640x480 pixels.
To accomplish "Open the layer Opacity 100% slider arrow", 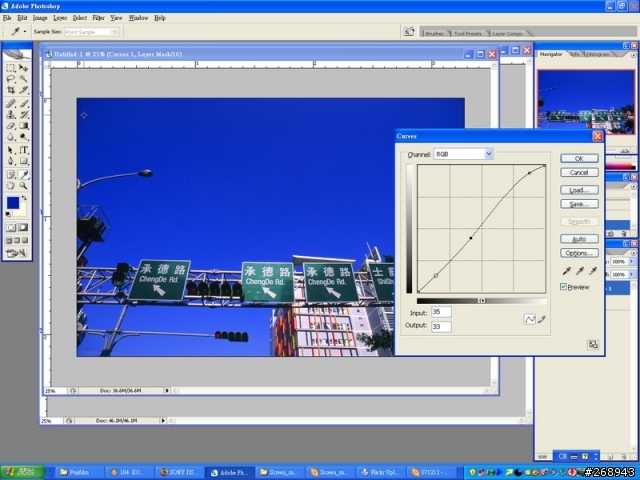I will [632, 261].
